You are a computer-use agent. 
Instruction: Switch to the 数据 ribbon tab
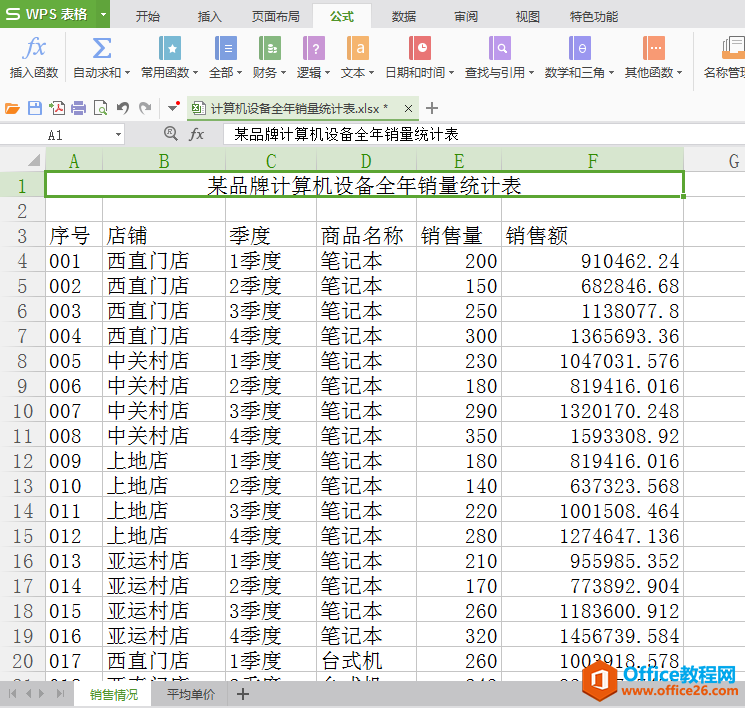click(x=404, y=17)
